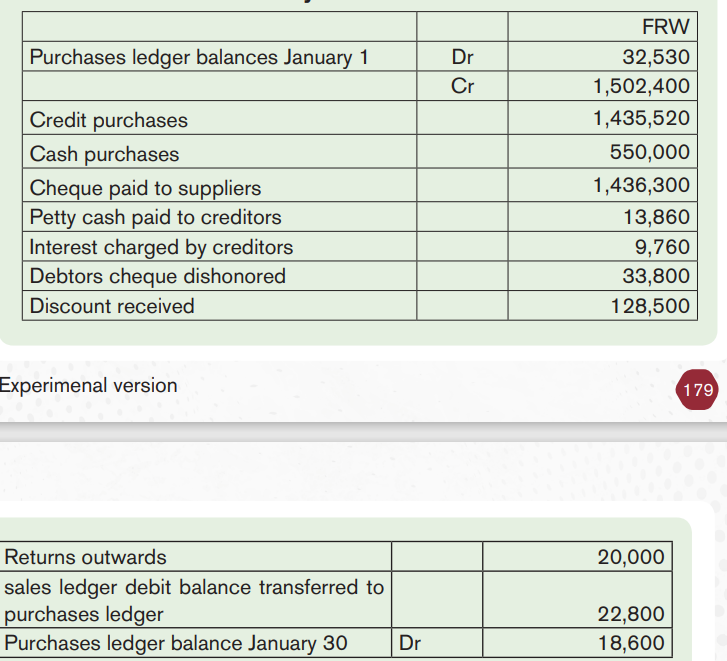Select the 32,530 amount

coord(656,57)
